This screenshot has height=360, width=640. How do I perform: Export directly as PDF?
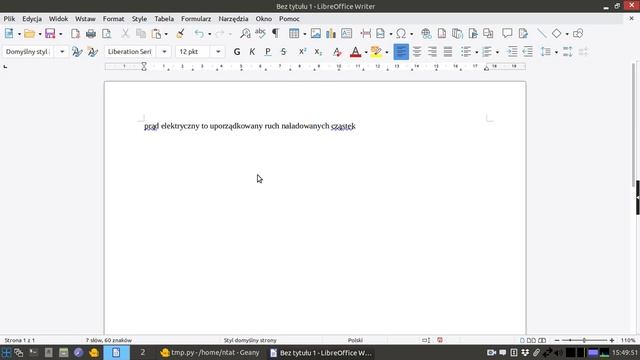click(x=75, y=33)
